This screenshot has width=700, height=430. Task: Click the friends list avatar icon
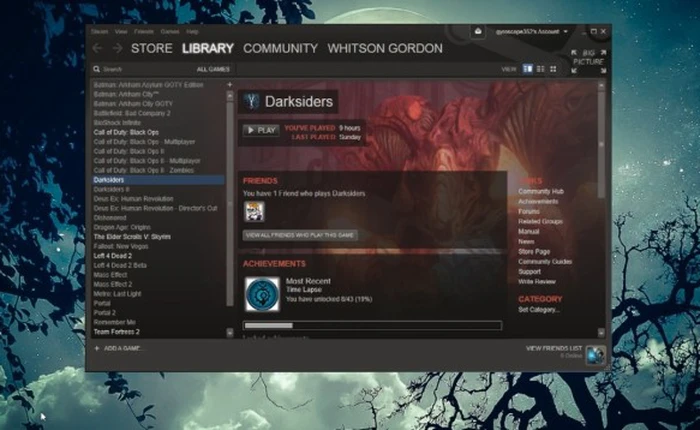click(596, 355)
